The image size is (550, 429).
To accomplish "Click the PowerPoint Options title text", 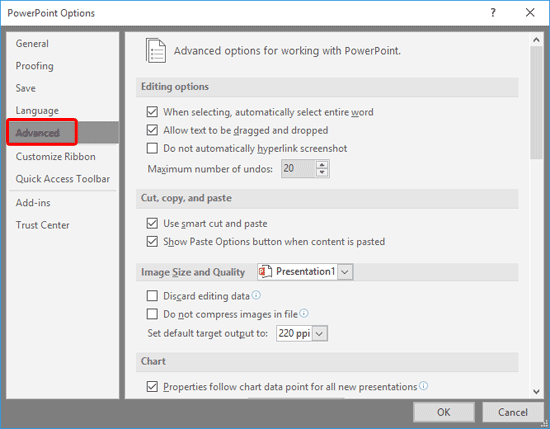I will (51, 13).
